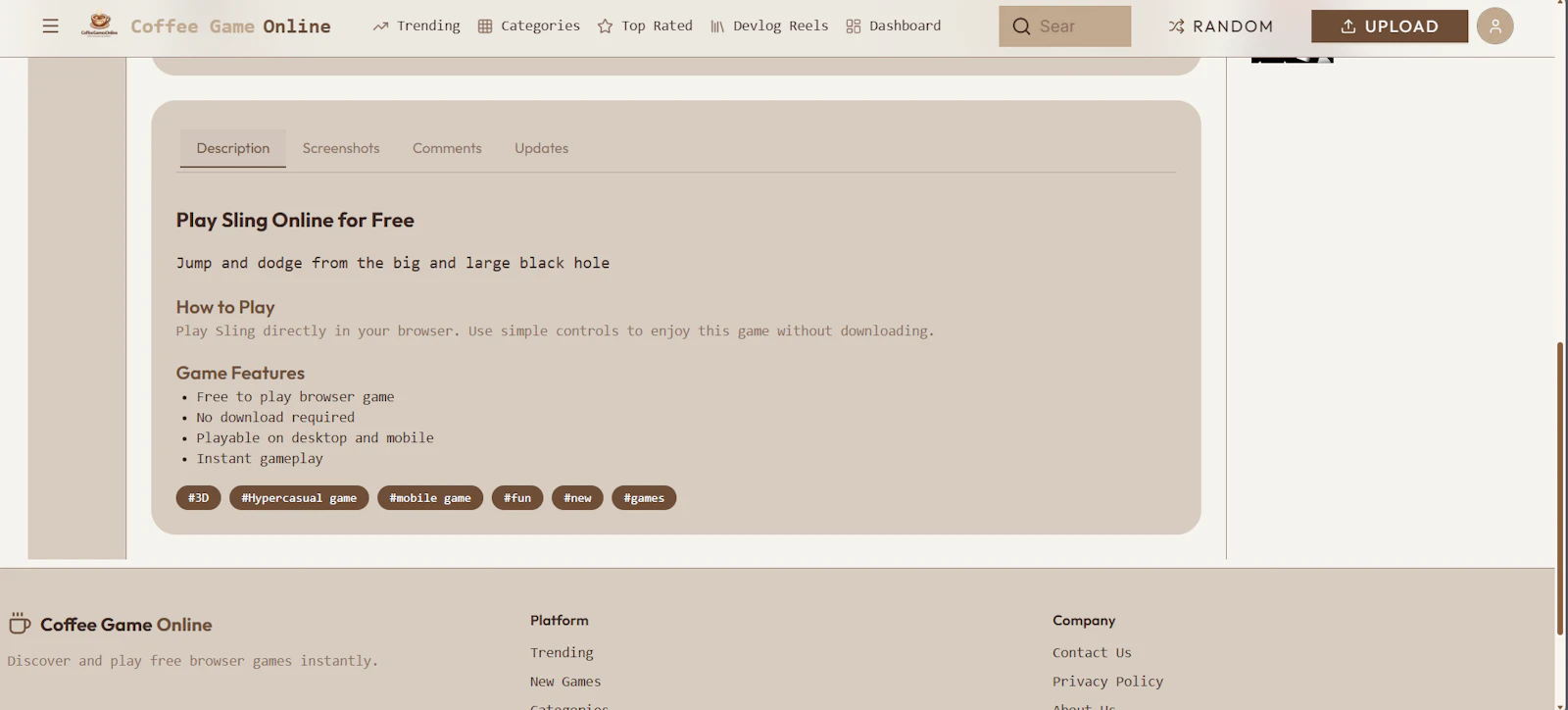Click the search magnifier icon
Viewport: 1568px width, 710px height.
pyautogui.click(x=1021, y=26)
